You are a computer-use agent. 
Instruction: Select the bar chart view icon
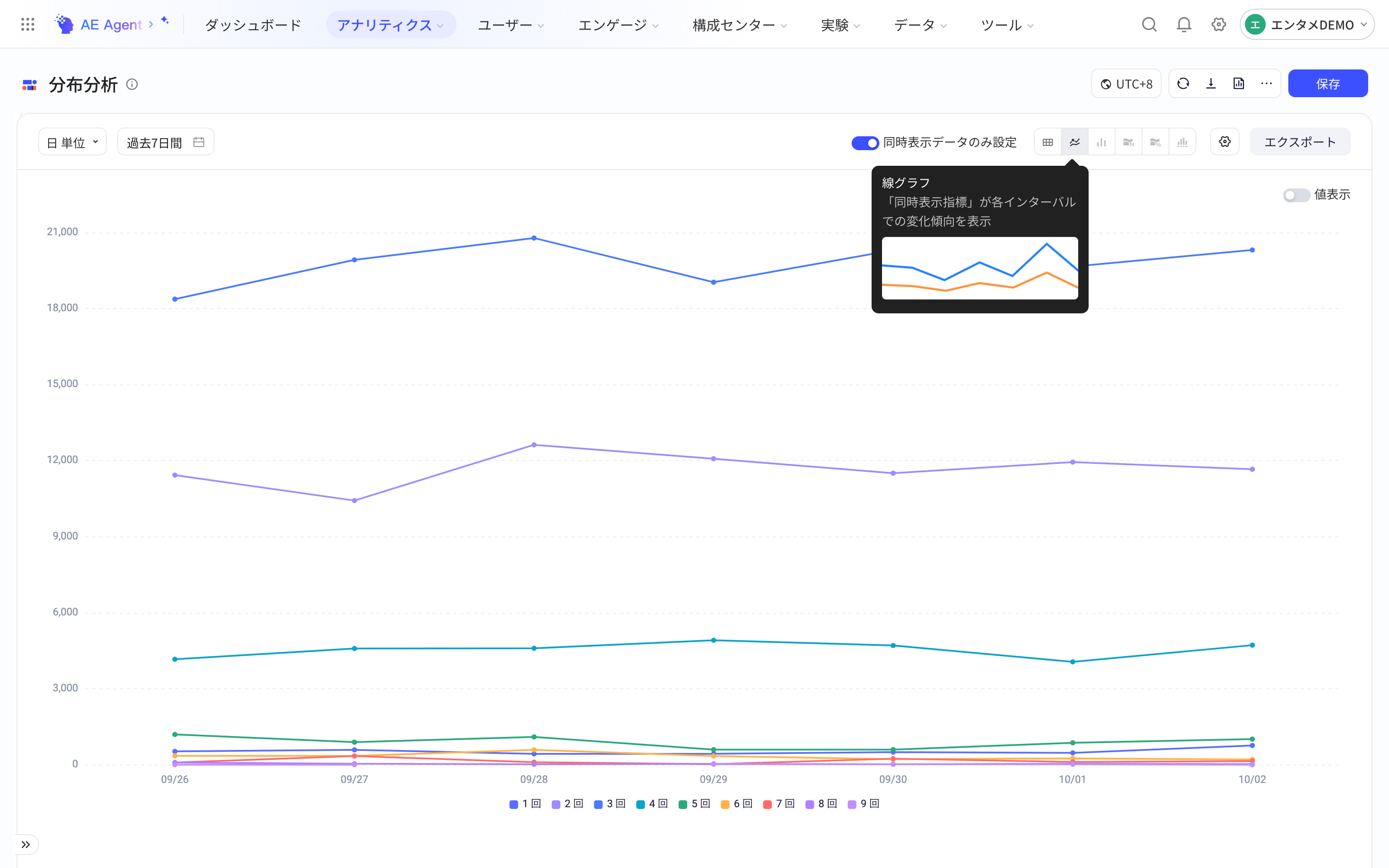tap(1102, 142)
